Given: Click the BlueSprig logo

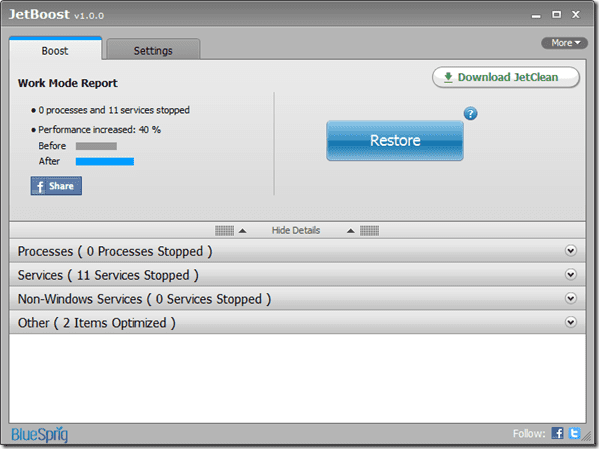Looking at the screenshot, I should (x=39, y=434).
